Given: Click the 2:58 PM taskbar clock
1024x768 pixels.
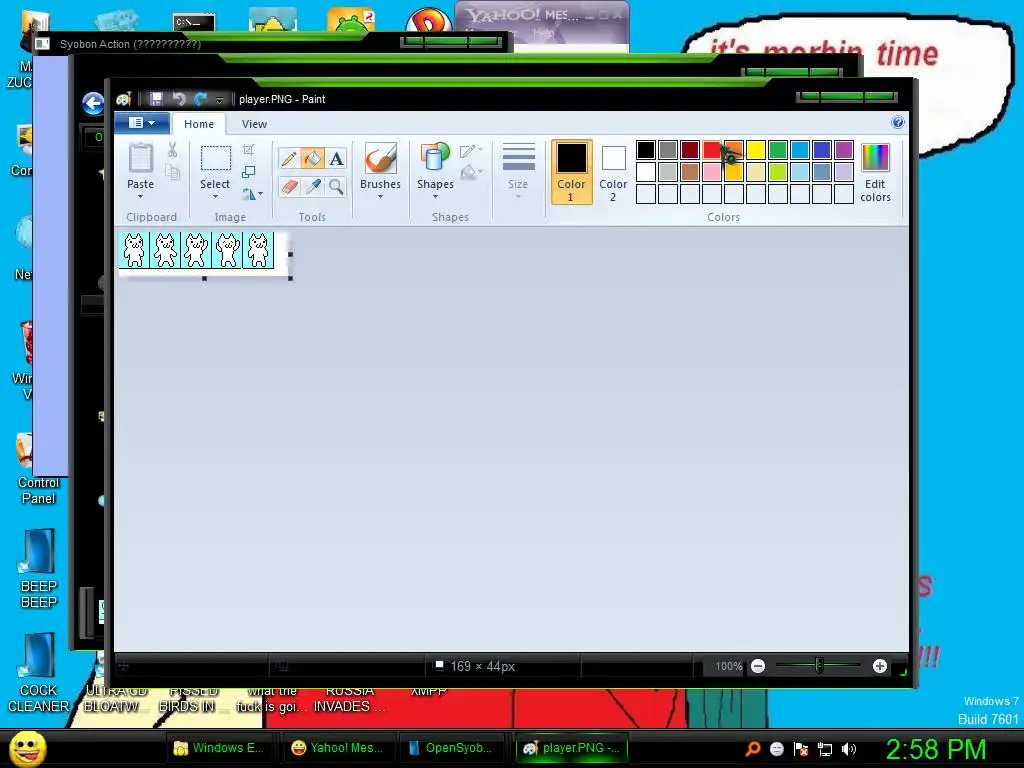Looking at the screenshot, I should 935,749.
